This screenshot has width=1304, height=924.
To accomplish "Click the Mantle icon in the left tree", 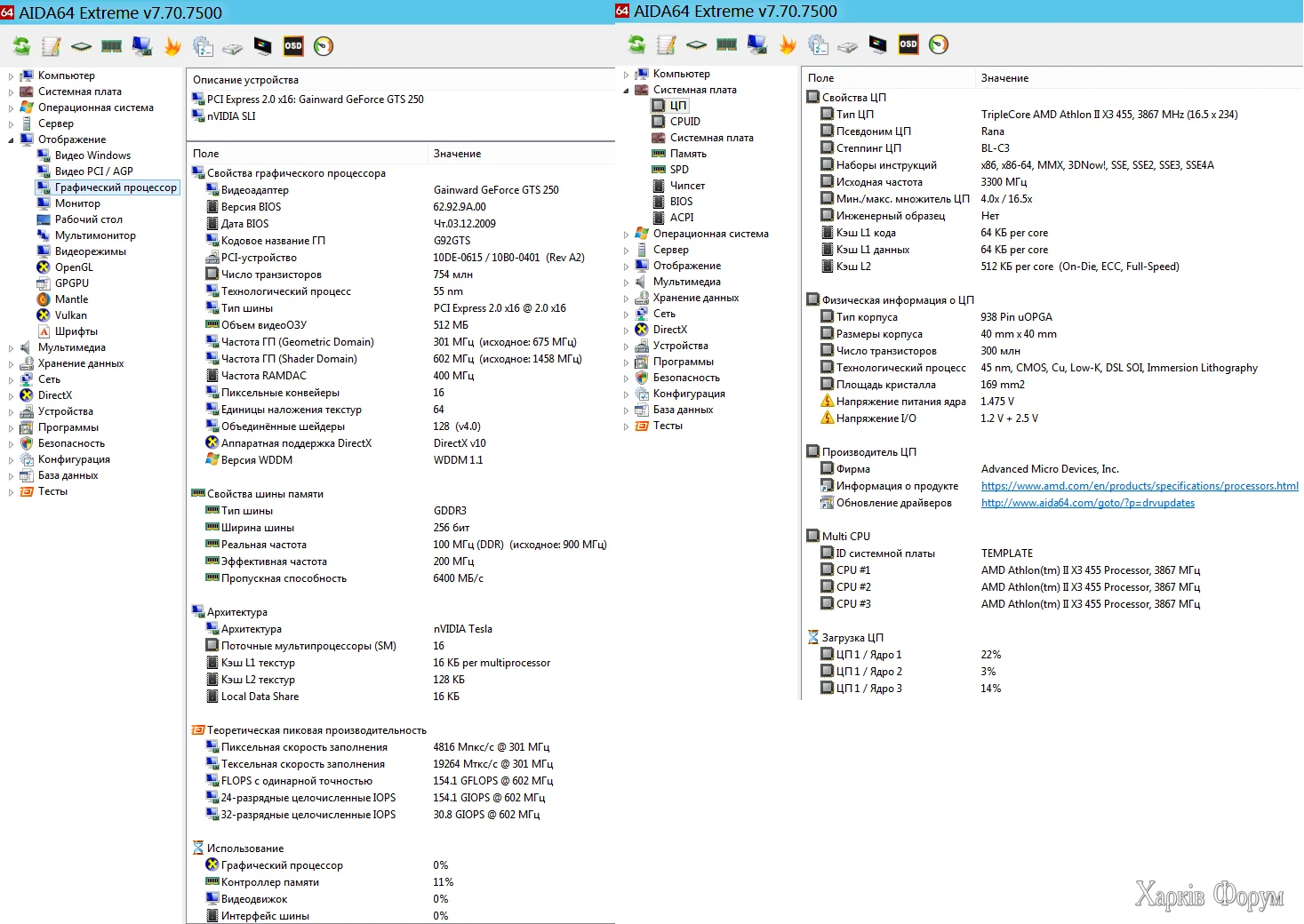I will point(44,299).
